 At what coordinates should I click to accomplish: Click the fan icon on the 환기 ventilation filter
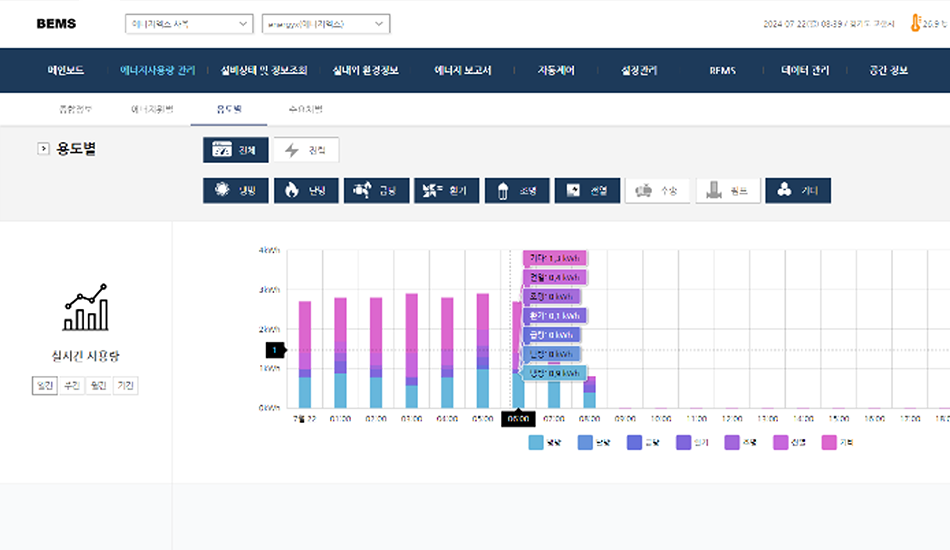click(431, 191)
